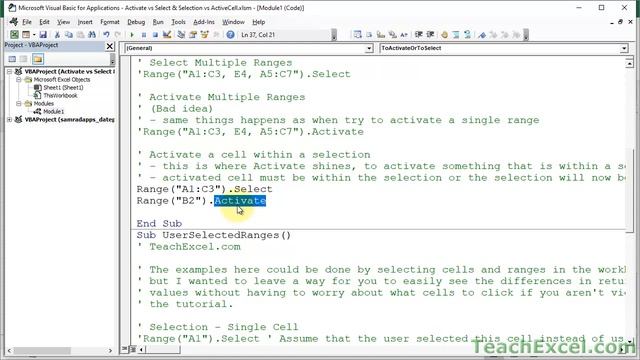Click the Cut scissors icon
The width and height of the screenshot is (640, 360).
coord(58,35)
